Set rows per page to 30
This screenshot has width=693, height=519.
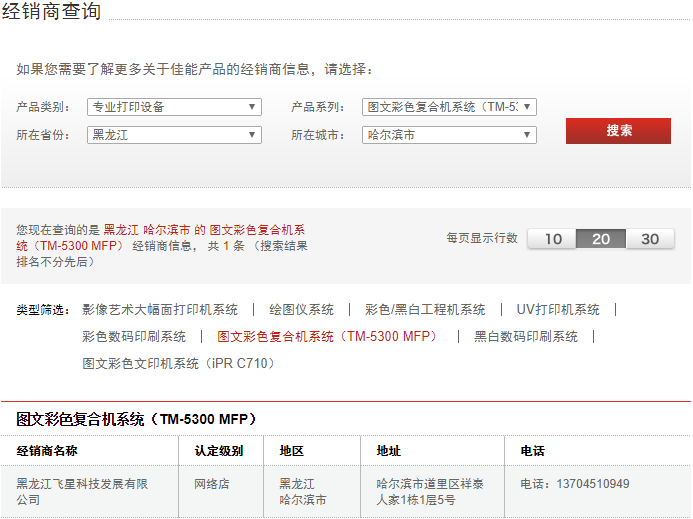[x=650, y=239]
